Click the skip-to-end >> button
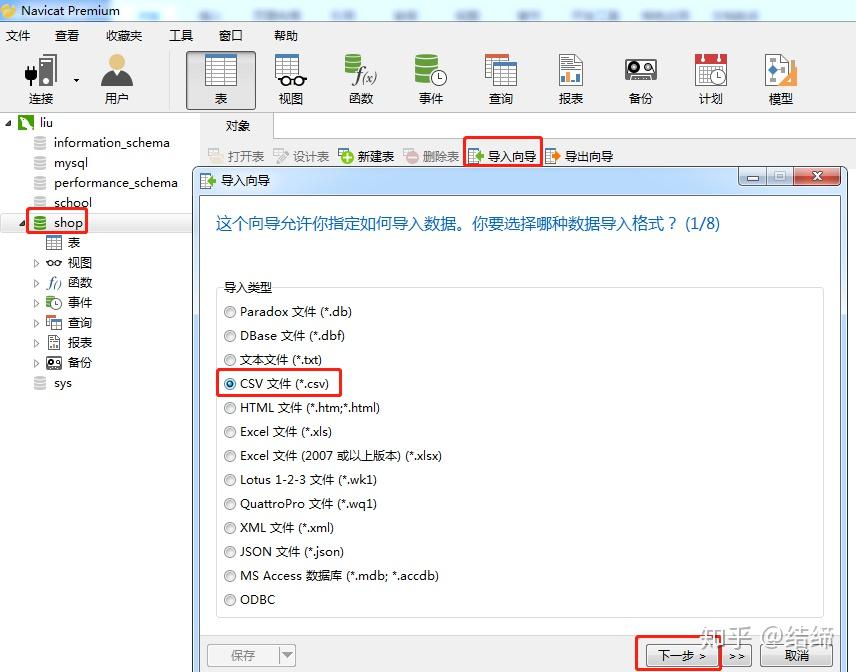The height and width of the screenshot is (672, 856). (x=736, y=656)
